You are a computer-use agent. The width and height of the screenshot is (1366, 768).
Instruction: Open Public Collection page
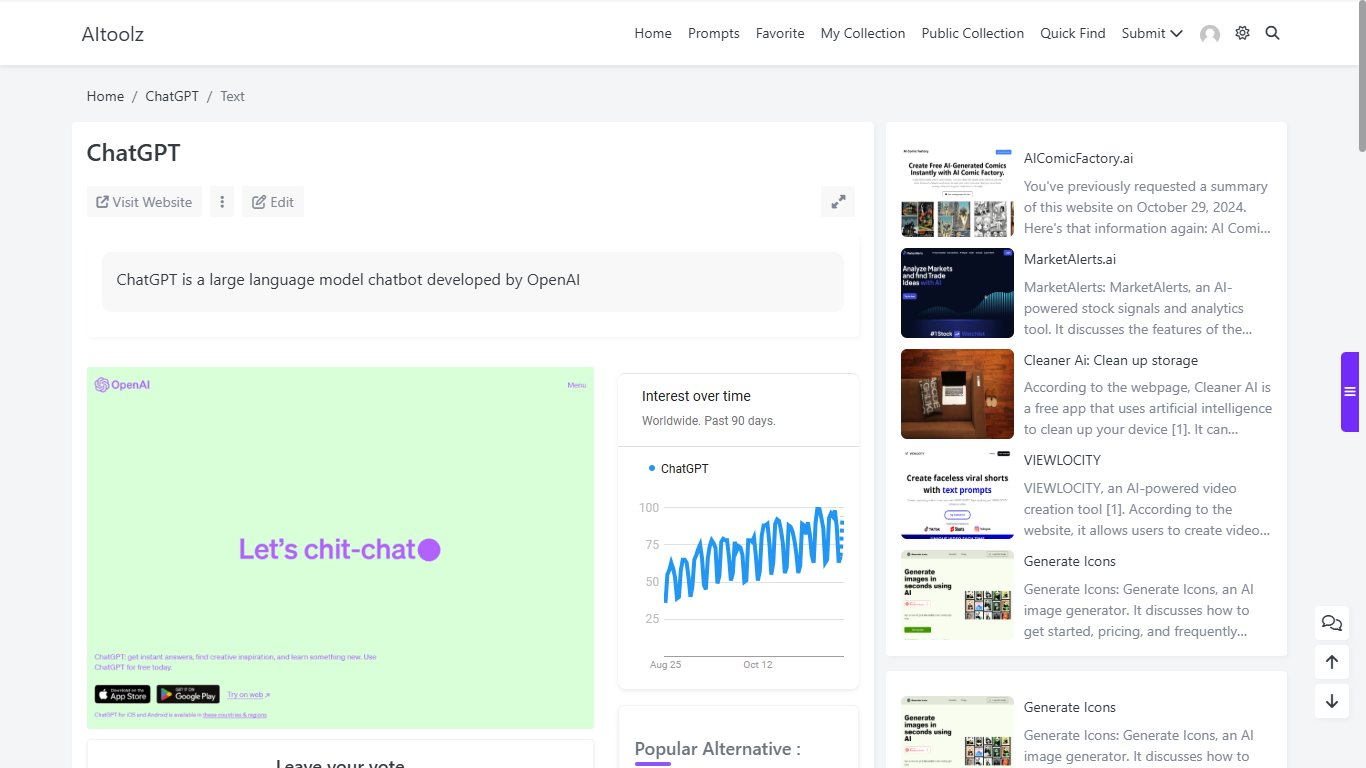point(973,33)
